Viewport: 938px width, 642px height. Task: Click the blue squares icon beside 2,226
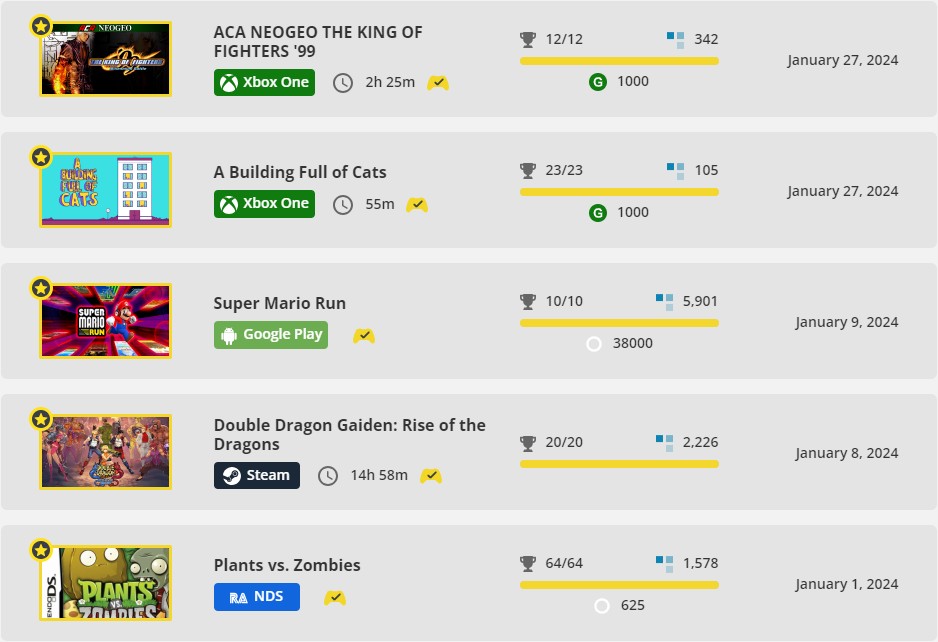[665, 443]
